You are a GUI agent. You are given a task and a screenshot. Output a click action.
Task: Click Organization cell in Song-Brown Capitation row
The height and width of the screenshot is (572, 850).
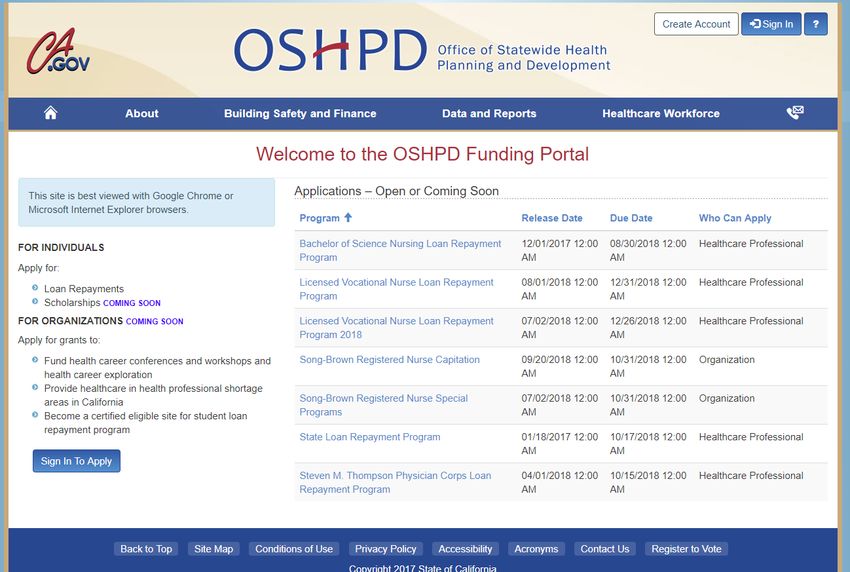(726, 359)
